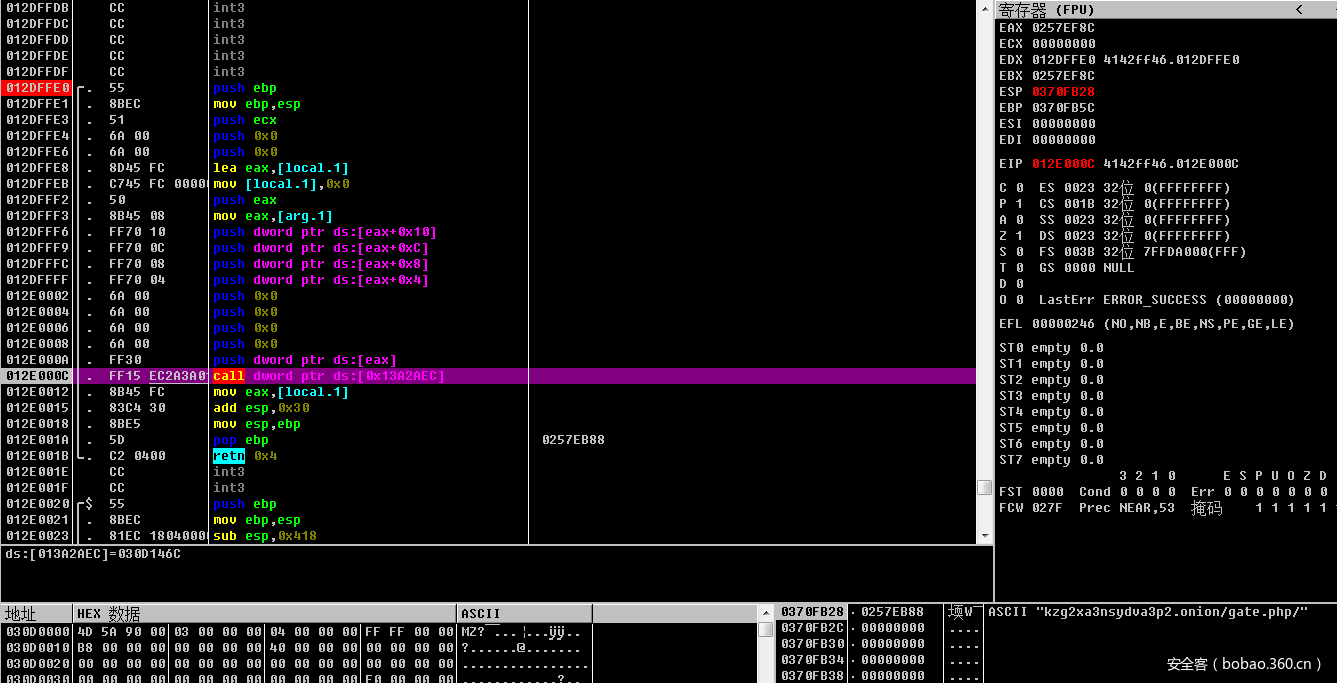The height and width of the screenshot is (683, 1337).
Task: Click the disassembly scrollbar down arrow
Action: coord(985,536)
